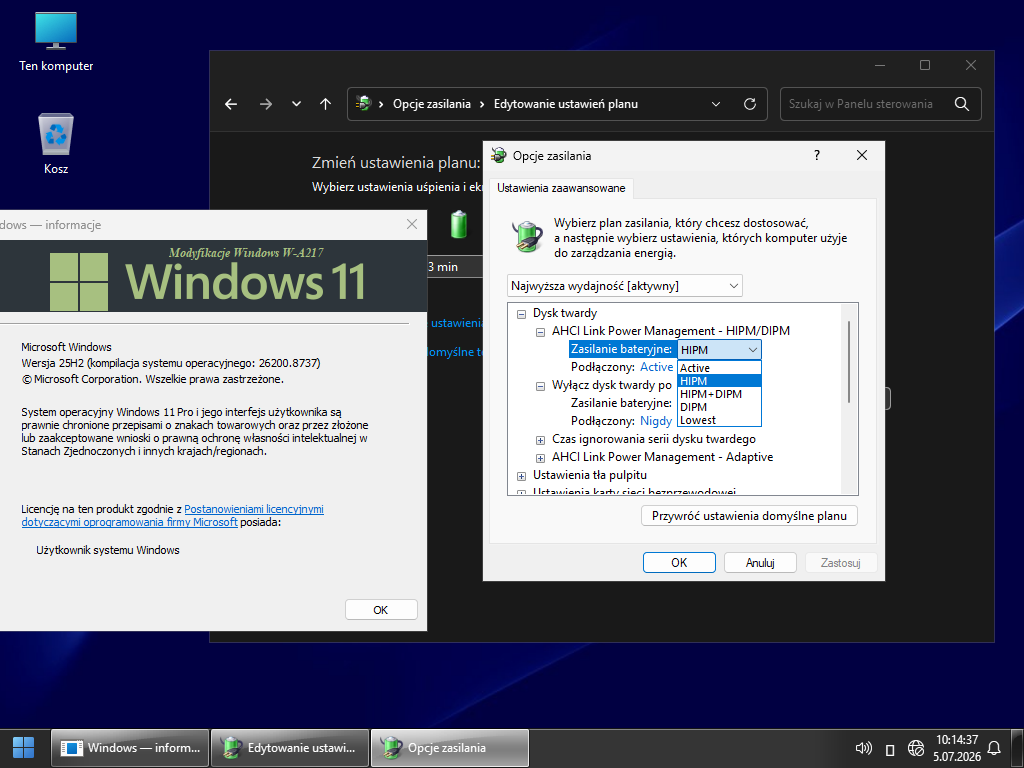The width and height of the screenshot is (1024, 768).
Task: Choose HIPM from the dropdown list
Action: [x=719, y=381]
